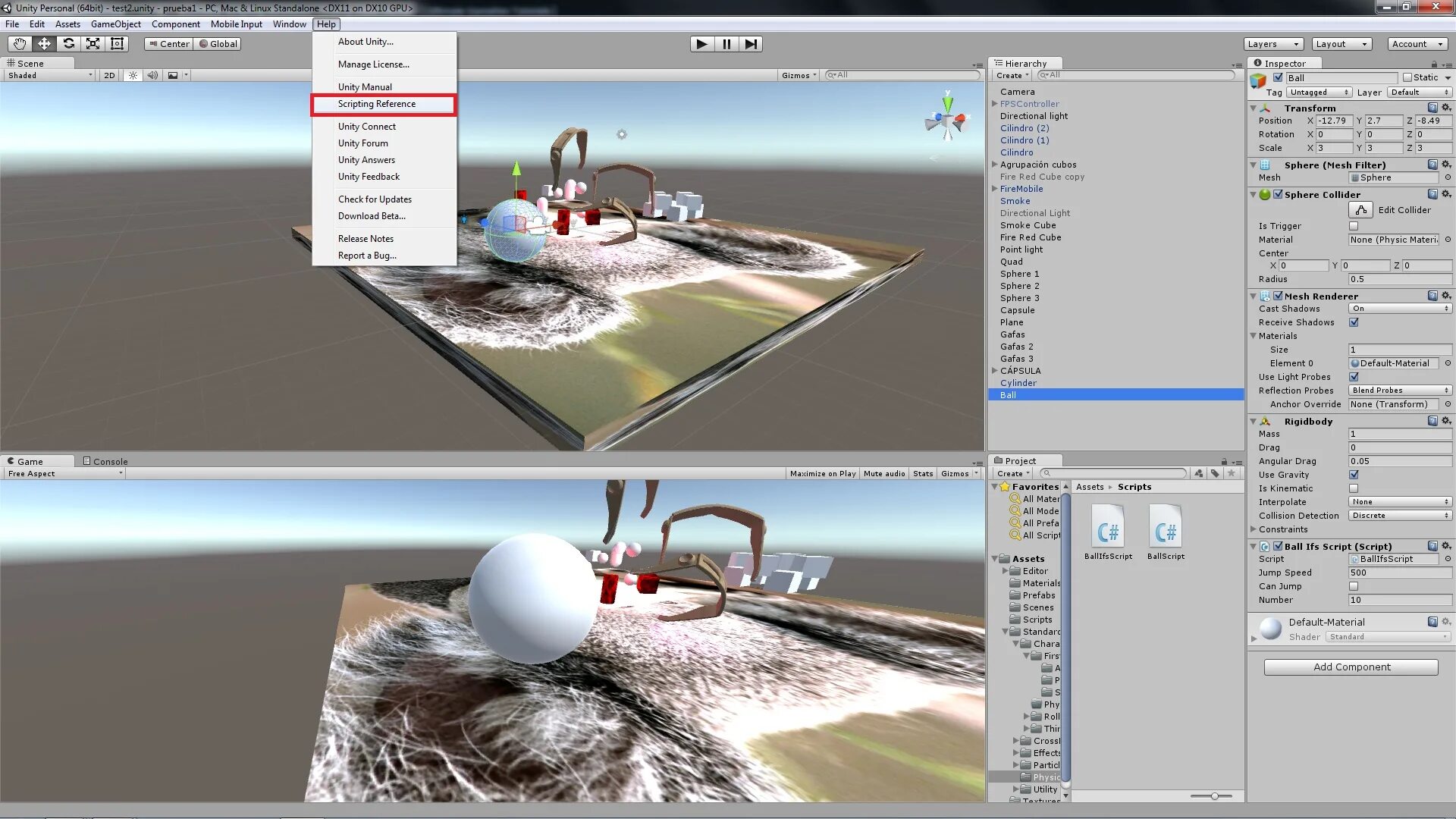The height and width of the screenshot is (819, 1456).
Task: Click the Step frame button
Action: click(x=751, y=44)
